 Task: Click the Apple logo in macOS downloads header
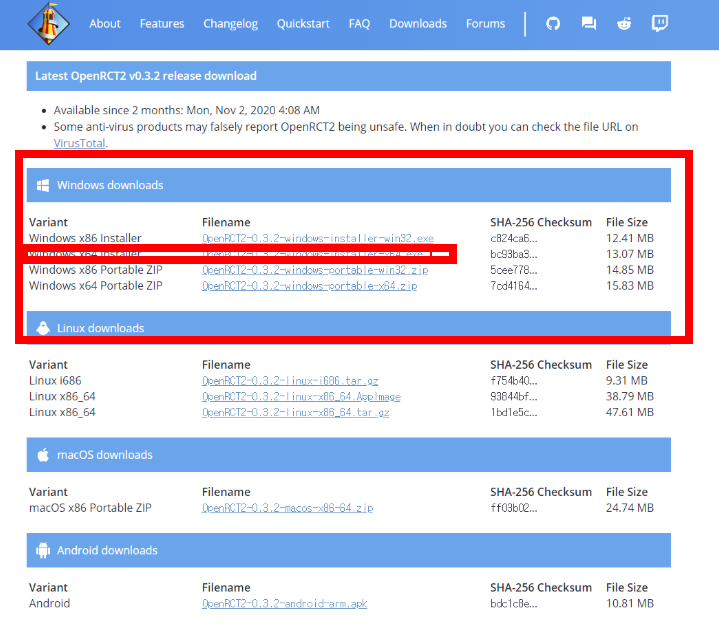pos(43,455)
